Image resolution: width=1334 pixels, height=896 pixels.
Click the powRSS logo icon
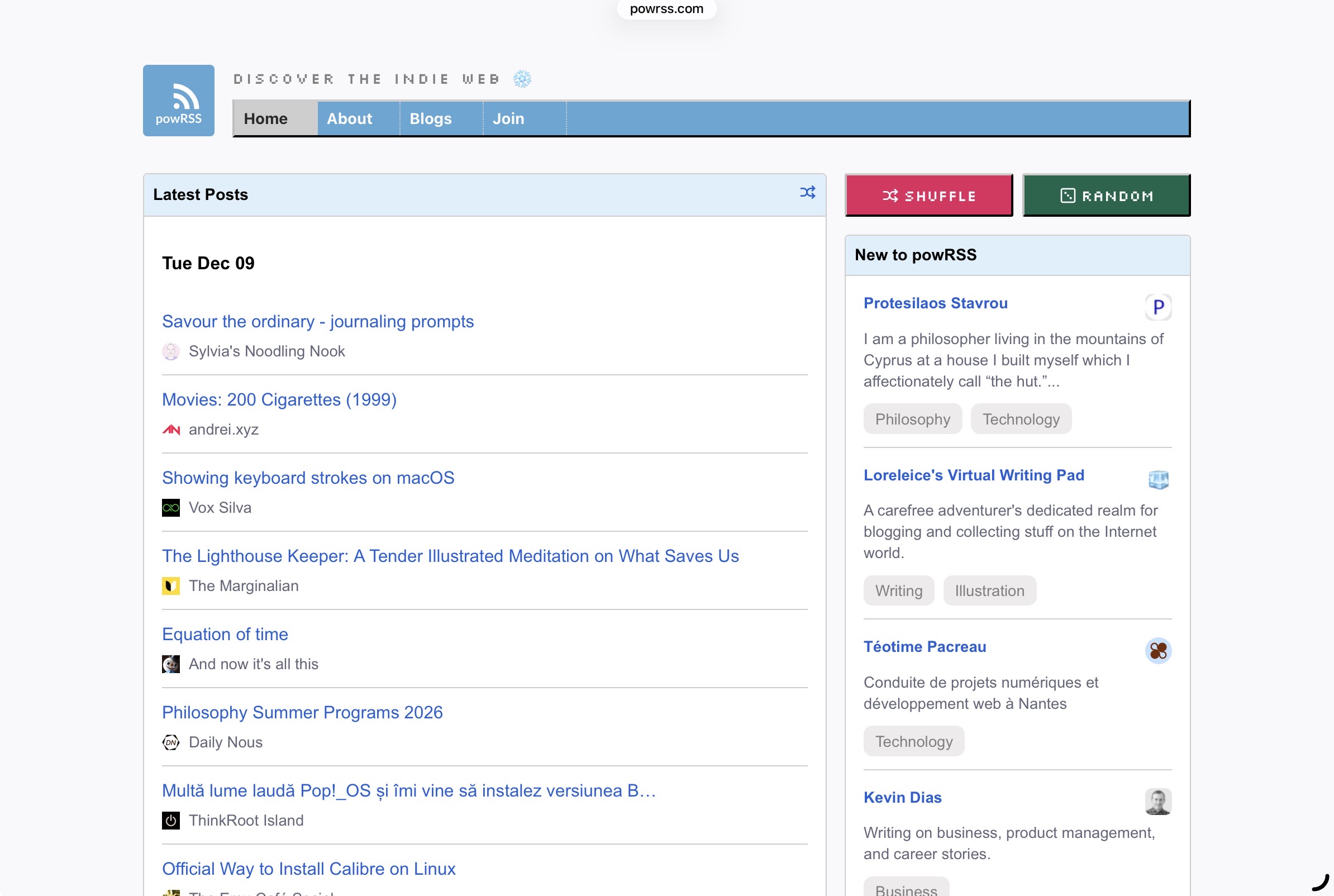point(178,100)
